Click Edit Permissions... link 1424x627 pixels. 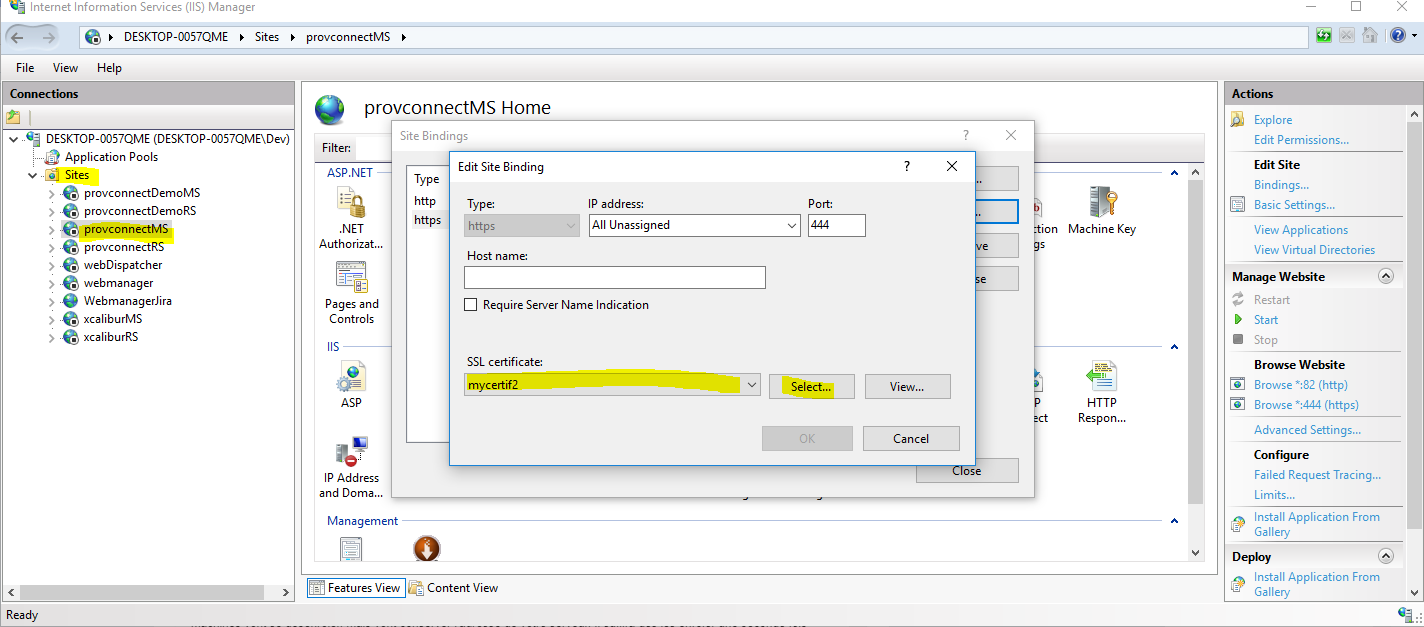click(1301, 140)
